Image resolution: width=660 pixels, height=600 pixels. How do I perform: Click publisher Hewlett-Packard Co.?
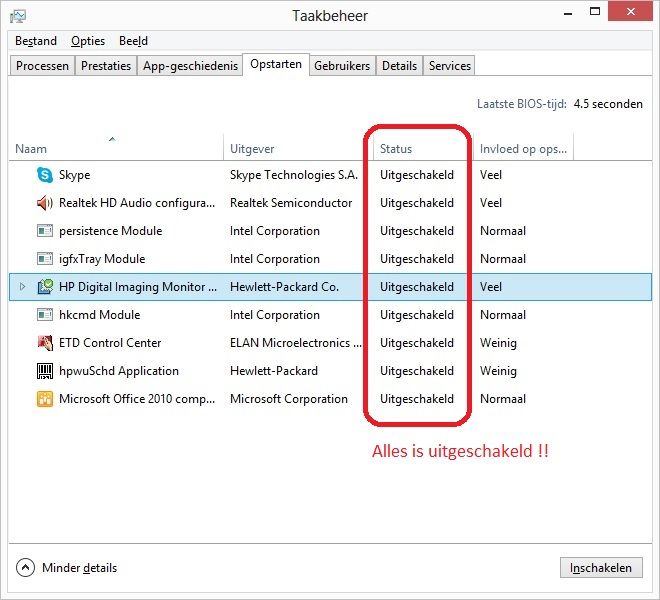(x=284, y=287)
